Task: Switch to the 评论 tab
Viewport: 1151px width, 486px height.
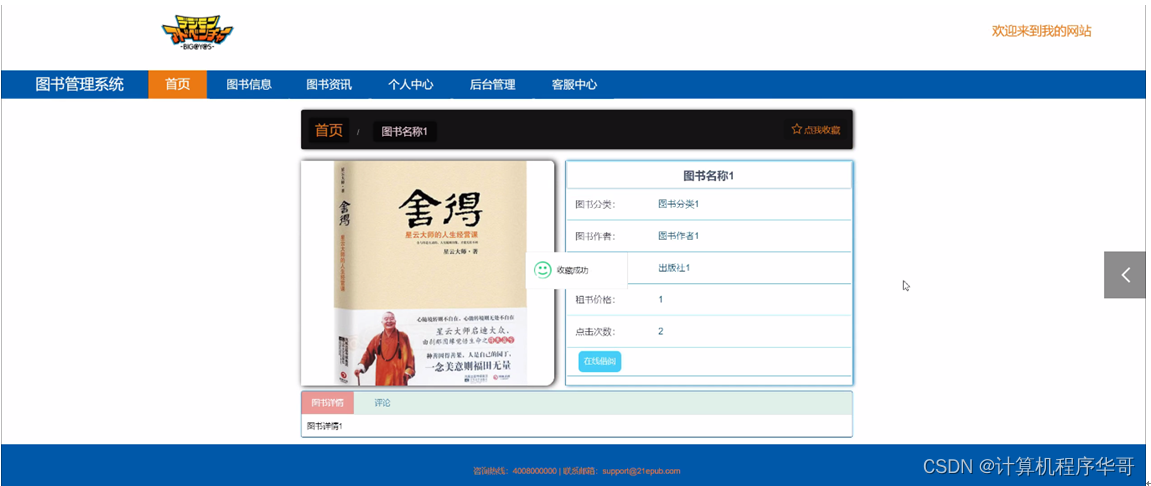Action: tap(382, 403)
